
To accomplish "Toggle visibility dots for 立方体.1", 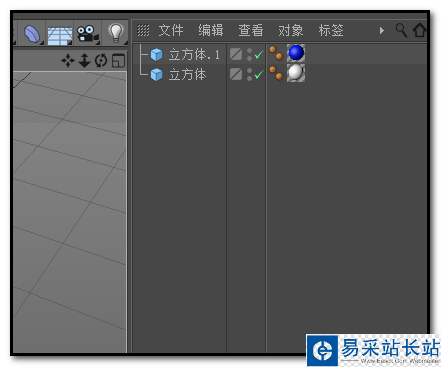I will click(249, 54).
